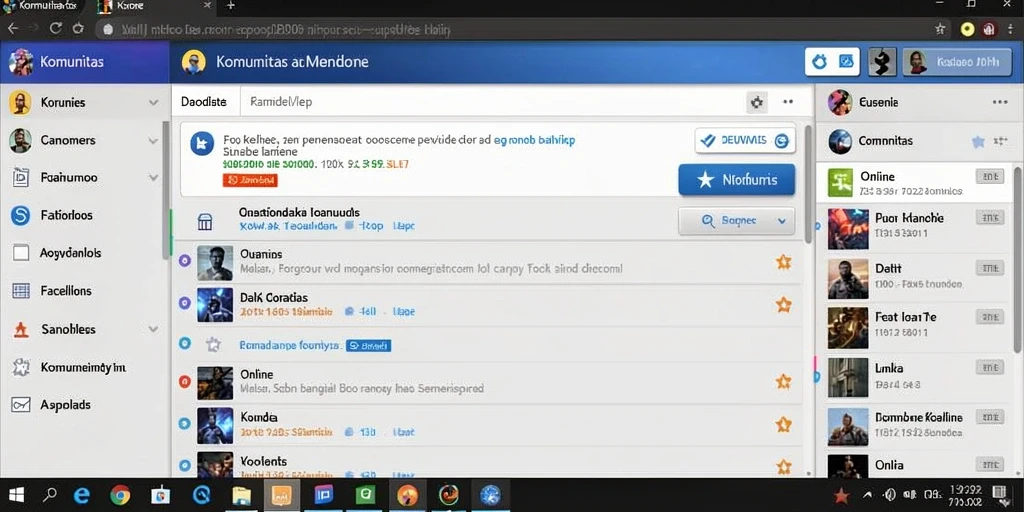Click the Aspolads envelope icon

pos(21,405)
